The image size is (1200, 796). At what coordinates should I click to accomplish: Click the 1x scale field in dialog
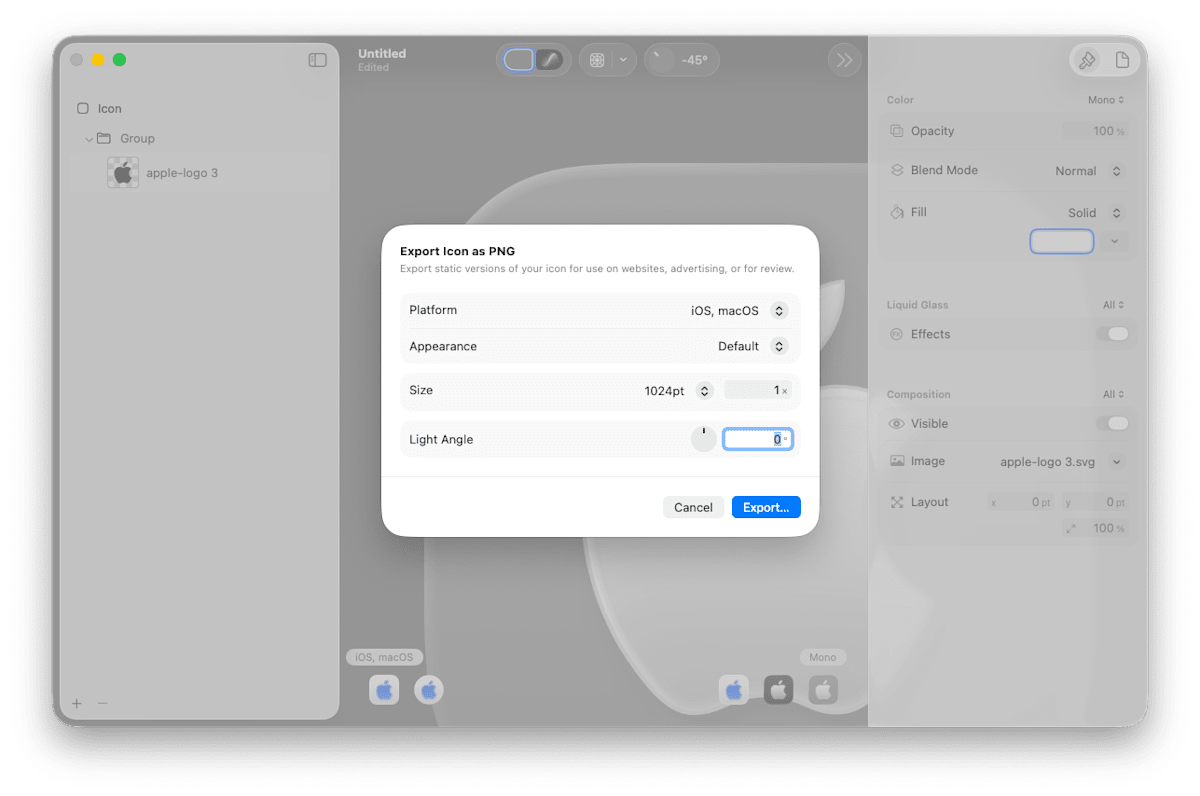(758, 391)
